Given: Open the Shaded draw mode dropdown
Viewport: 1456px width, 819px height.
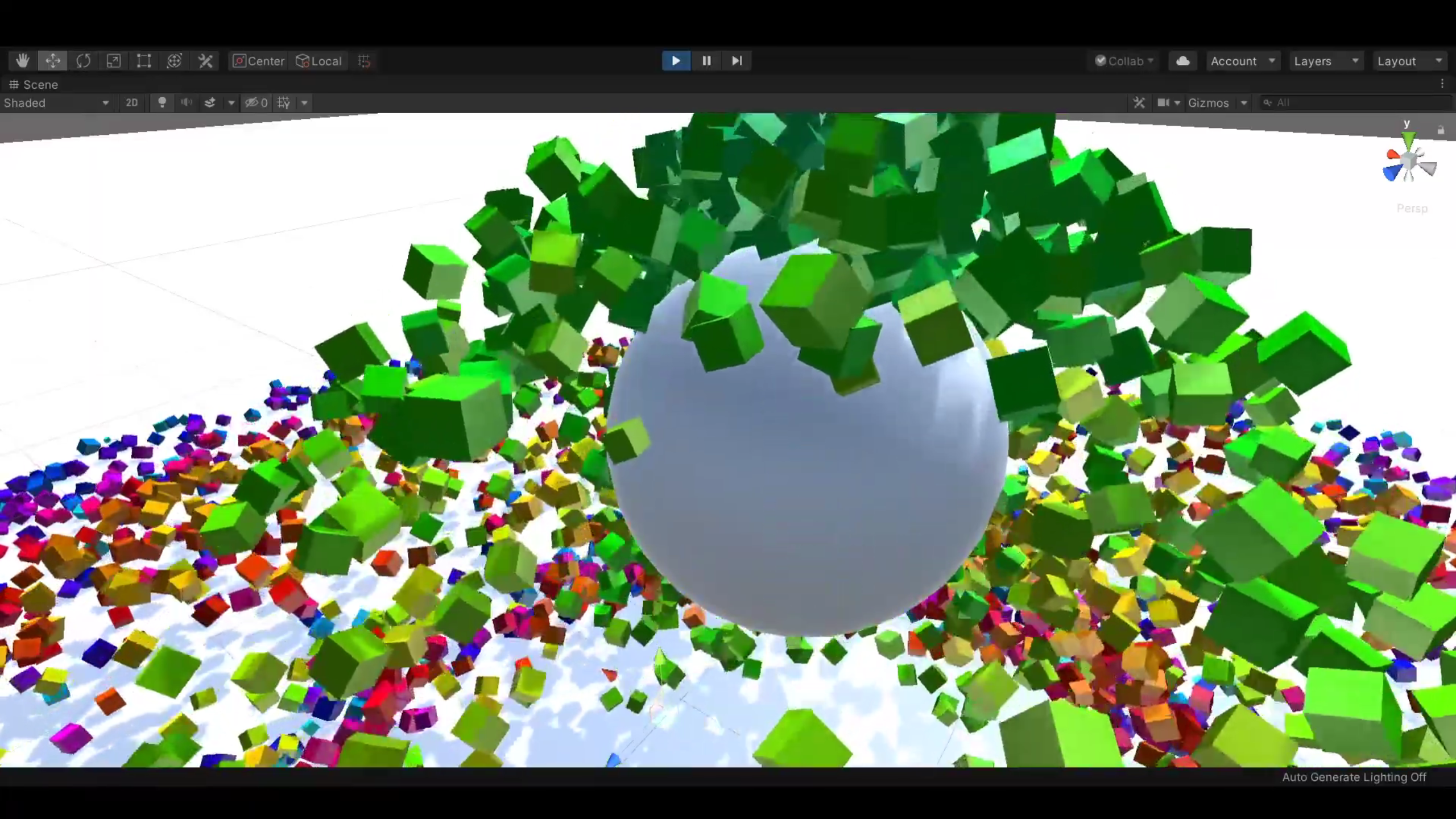Looking at the screenshot, I should [x=56, y=103].
